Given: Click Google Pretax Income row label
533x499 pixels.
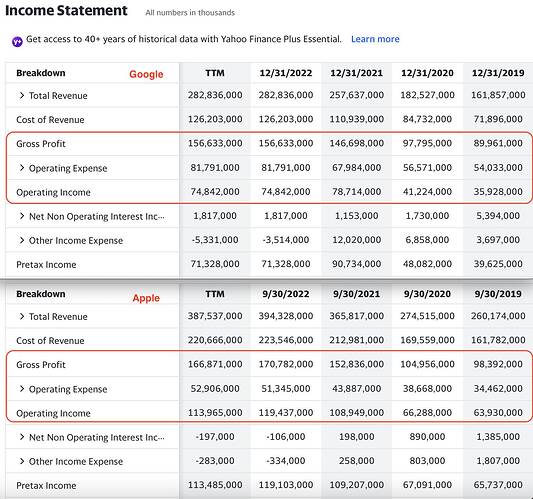Looking at the screenshot, I should (46, 264).
